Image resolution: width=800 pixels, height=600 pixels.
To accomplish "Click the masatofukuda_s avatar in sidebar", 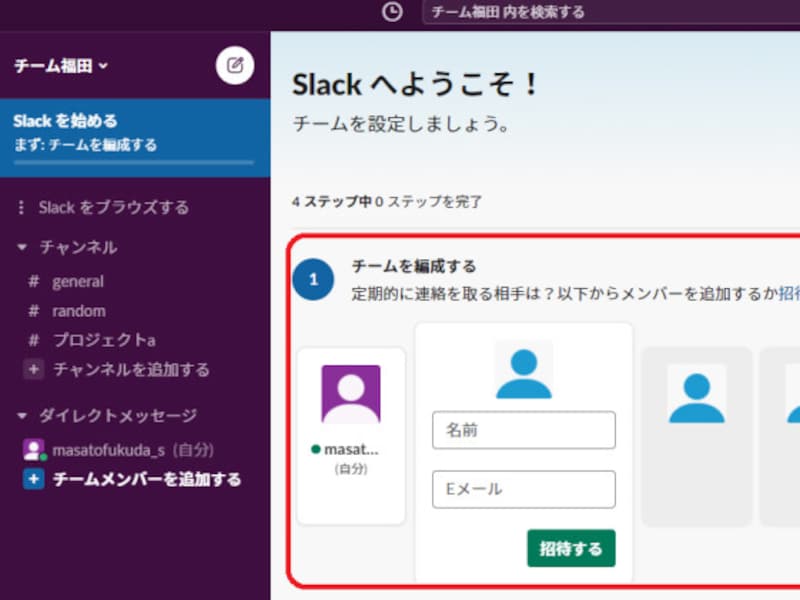I will point(34,450).
